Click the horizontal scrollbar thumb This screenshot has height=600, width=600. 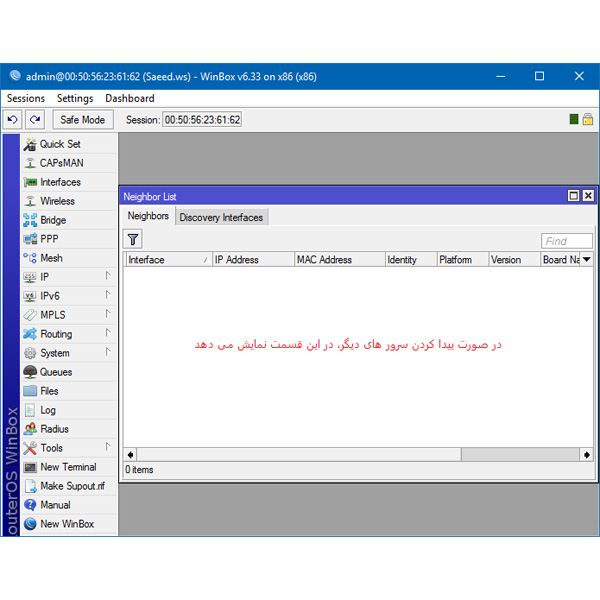299,455
